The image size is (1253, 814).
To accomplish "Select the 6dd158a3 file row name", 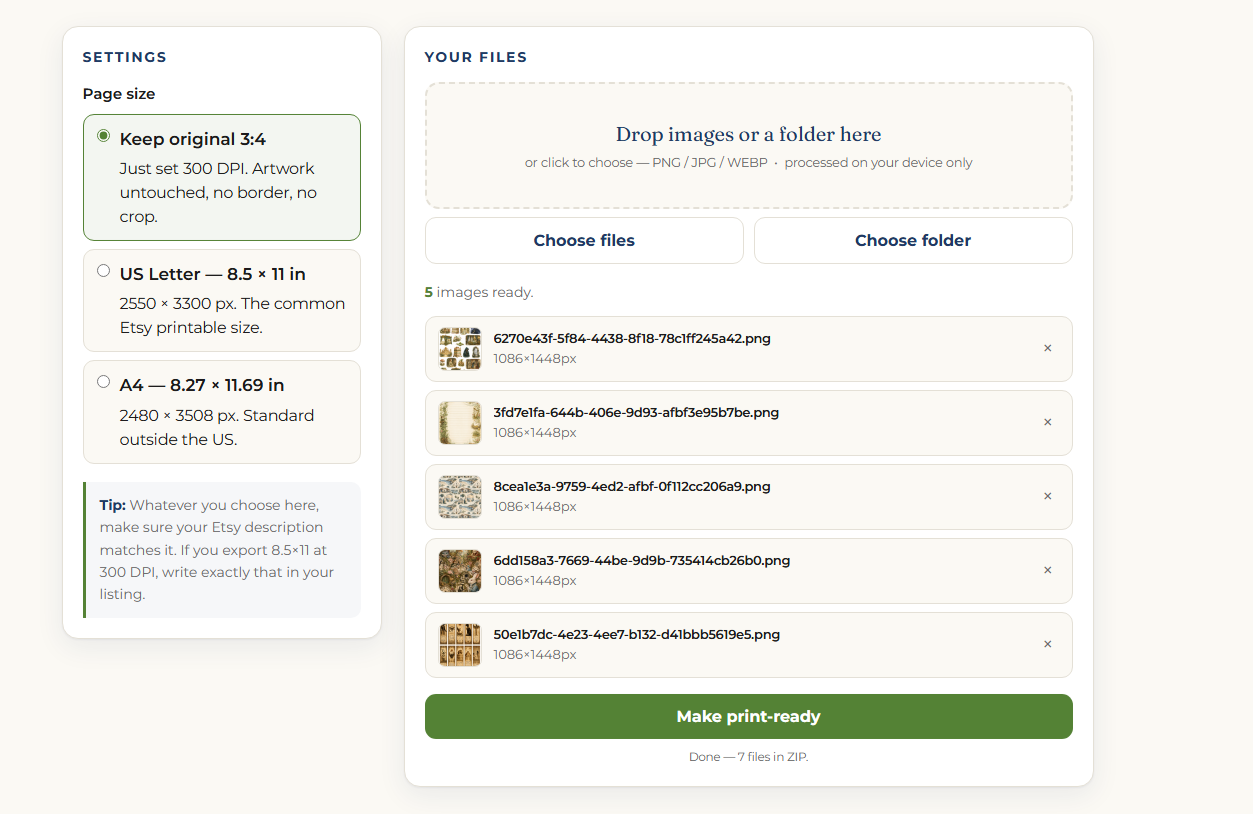I will (x=642, y=561).
